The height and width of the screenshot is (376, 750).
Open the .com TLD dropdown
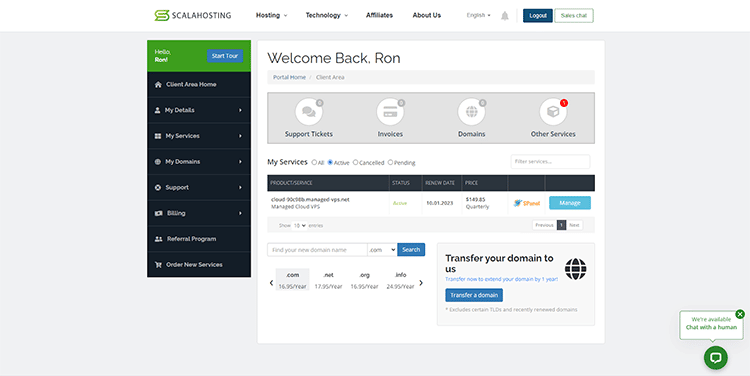(382, 250)
